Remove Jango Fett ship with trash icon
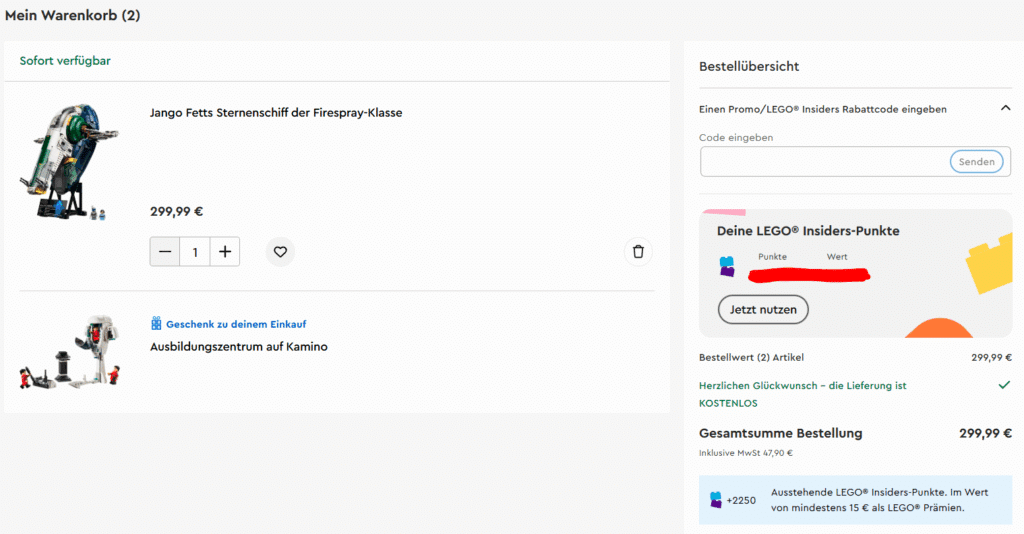Image resolution: width=1024 pixels, height=534 pixels. pos(638,252)
